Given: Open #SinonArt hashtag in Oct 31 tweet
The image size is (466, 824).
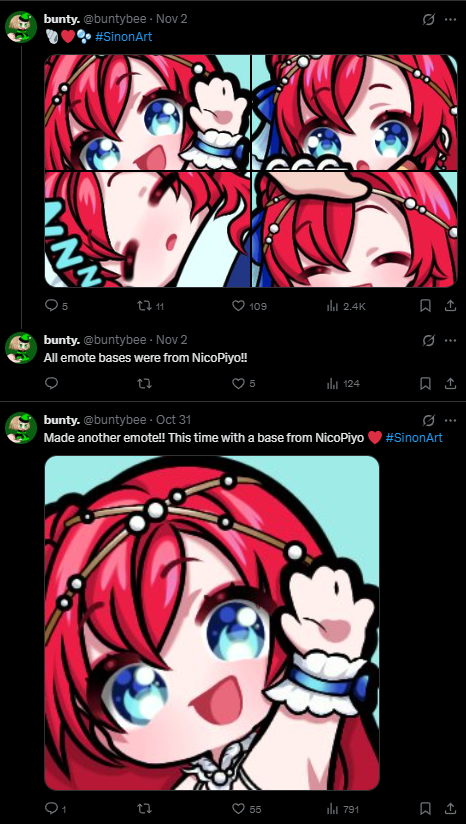Looking at the screenshot, I should pyautogui.click(x=414, y=437).
